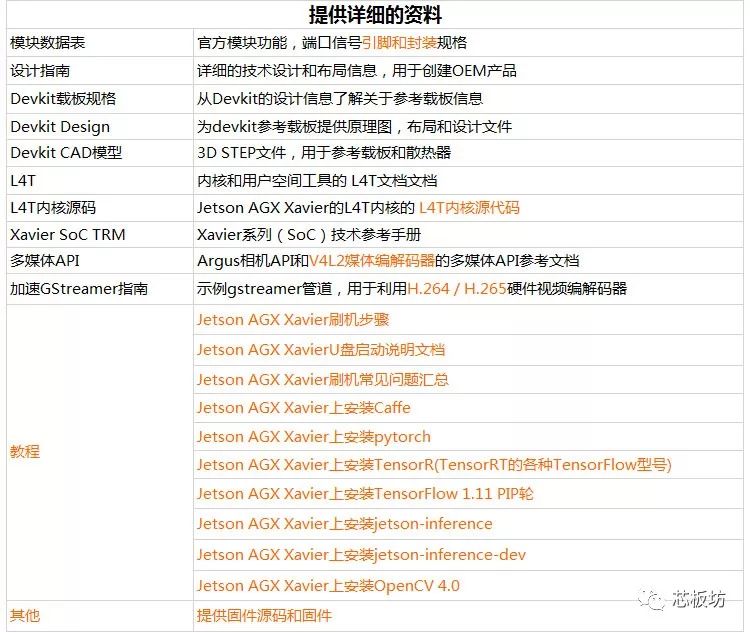The height and width of the screenshot is (632, 750).
Task: Open Jetson AGX Xavier刷机常见问题汇总 link
Action: coord(322,380)
